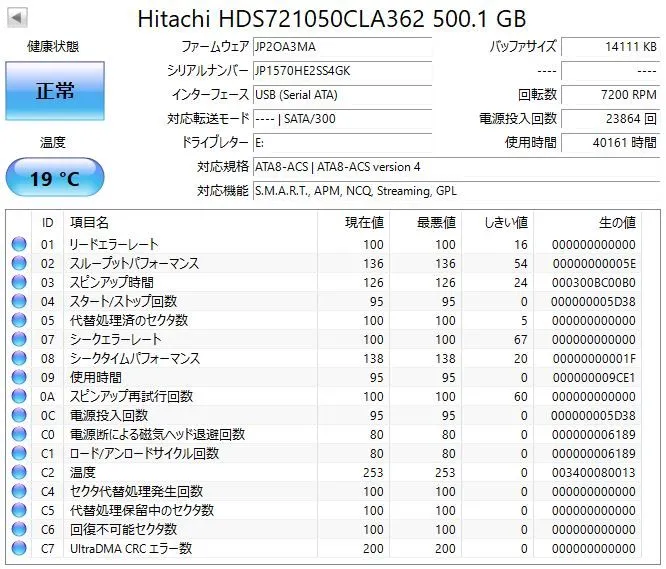Select the ロード/アンロードサイクル回数 row name
The image size is (666, 569).
click(144, 453)
